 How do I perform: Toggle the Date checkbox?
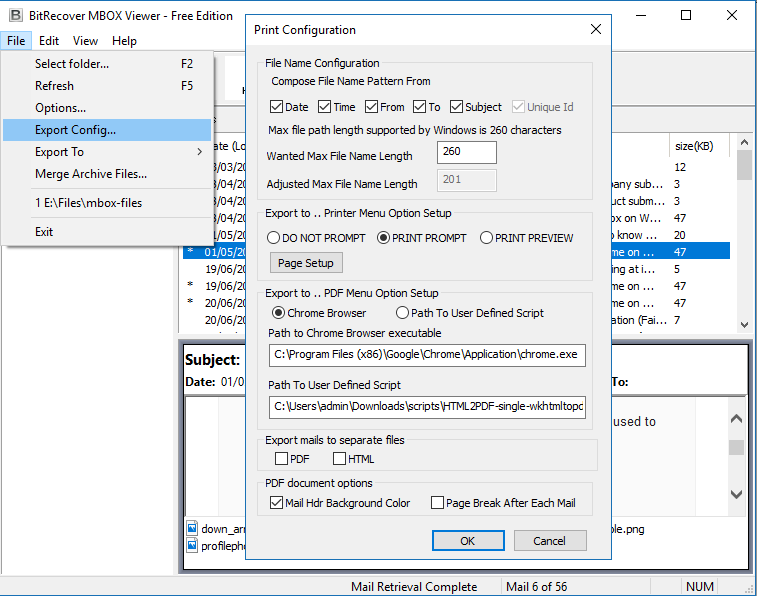point(276,107)
